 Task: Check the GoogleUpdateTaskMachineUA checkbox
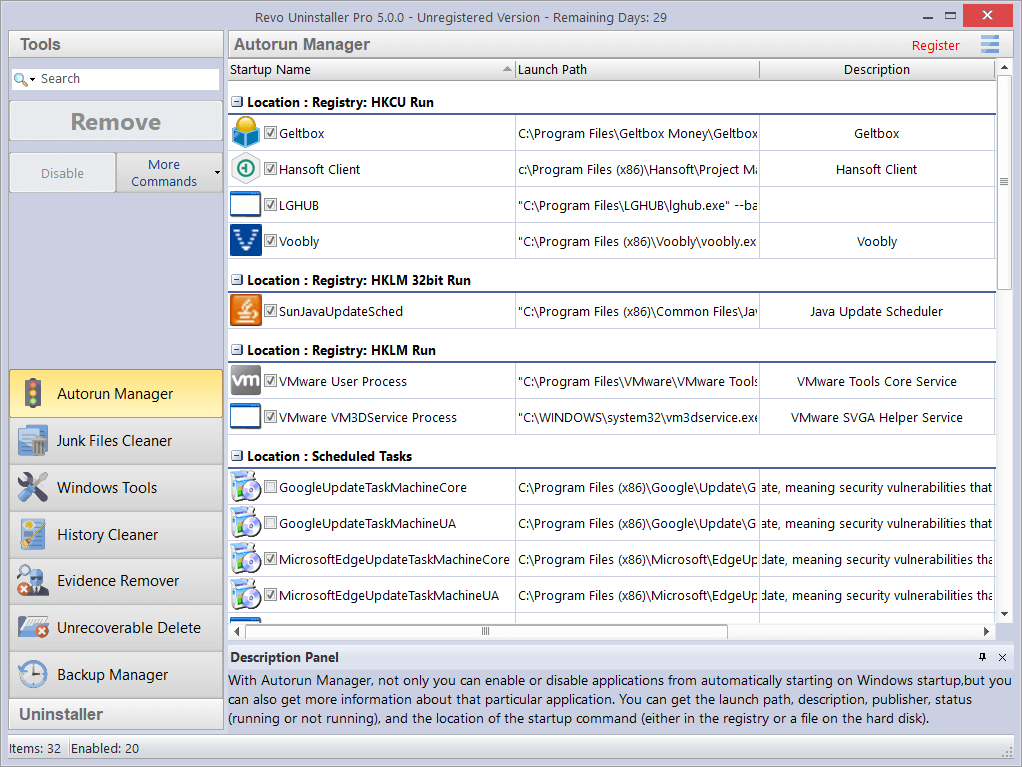[x=270, y=522]
